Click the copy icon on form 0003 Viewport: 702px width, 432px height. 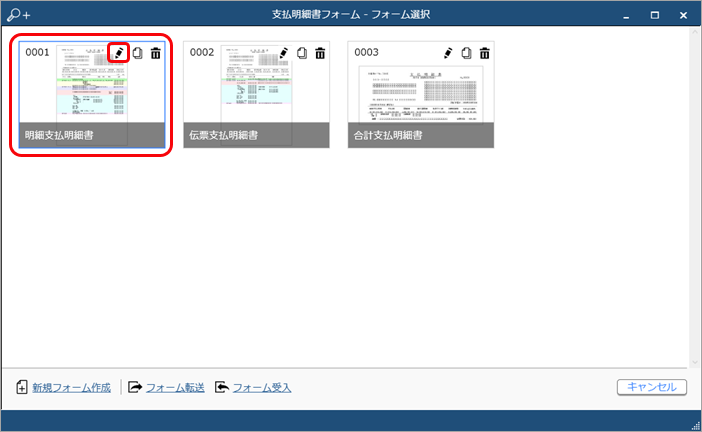click(467, 53)
